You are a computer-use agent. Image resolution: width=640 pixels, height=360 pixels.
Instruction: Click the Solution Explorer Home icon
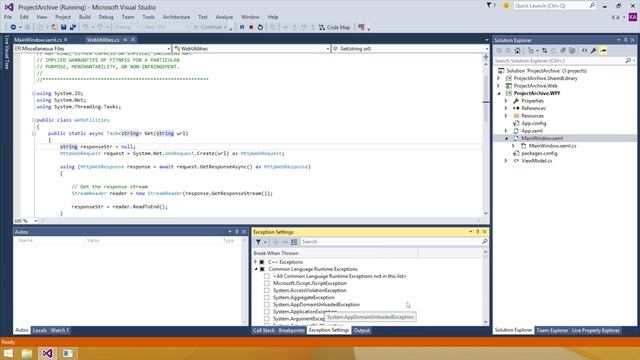coord(518,51)
